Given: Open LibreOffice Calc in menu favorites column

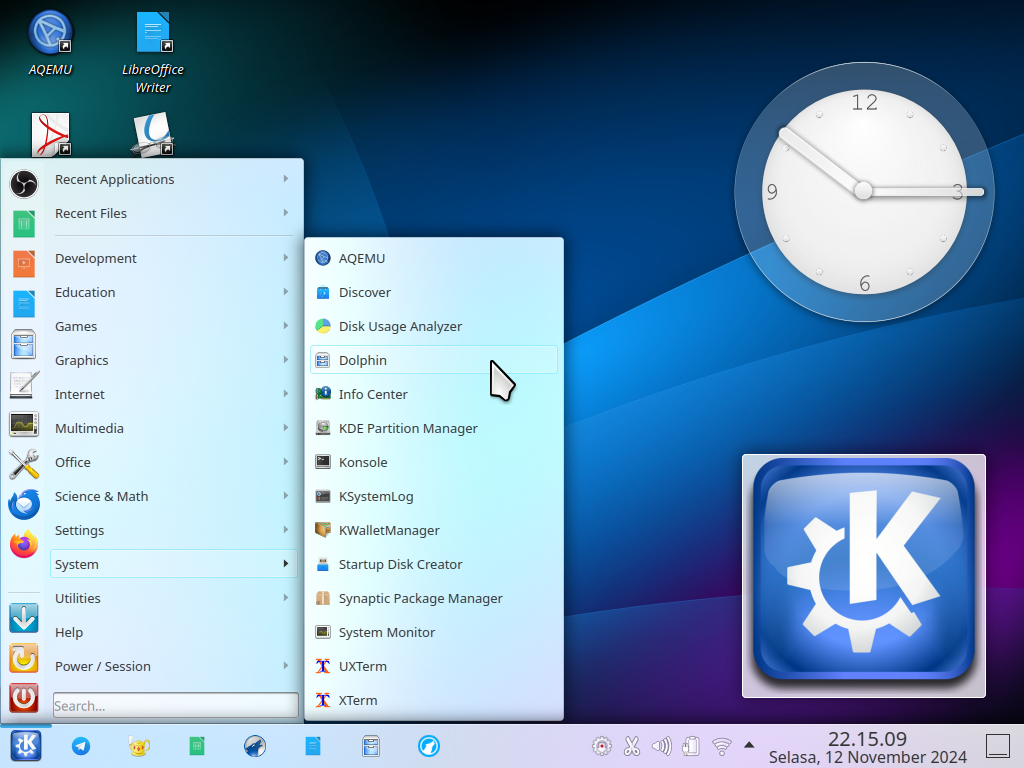Looking at the screenshot, I should coord(24,224).
